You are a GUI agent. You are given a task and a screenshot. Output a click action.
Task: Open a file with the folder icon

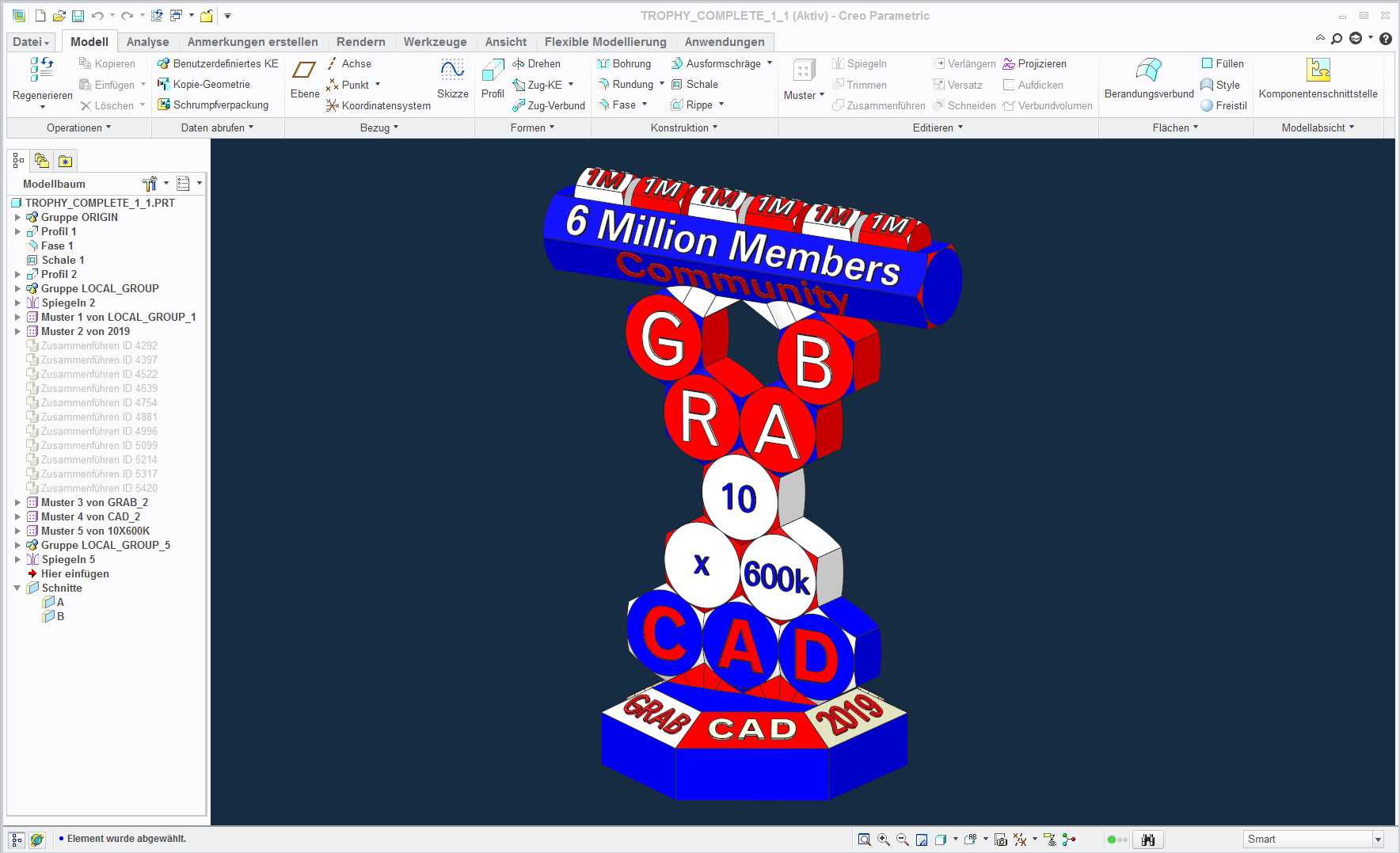[59, 16]
